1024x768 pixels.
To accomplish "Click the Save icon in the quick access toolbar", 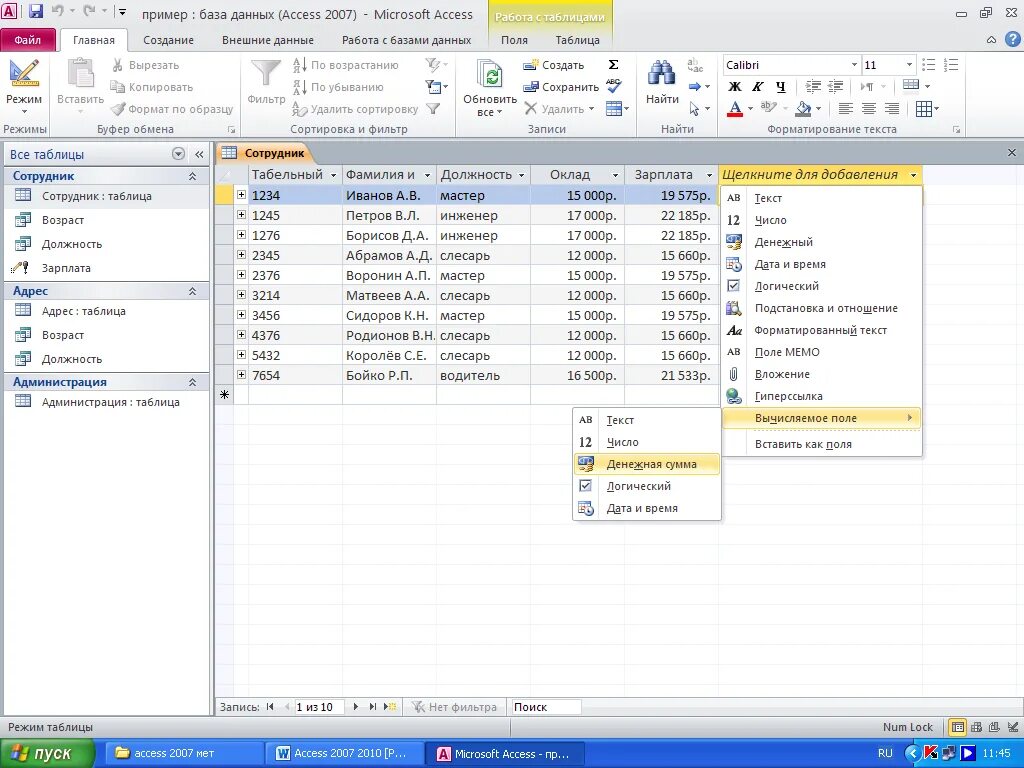I will coord(36,11).
